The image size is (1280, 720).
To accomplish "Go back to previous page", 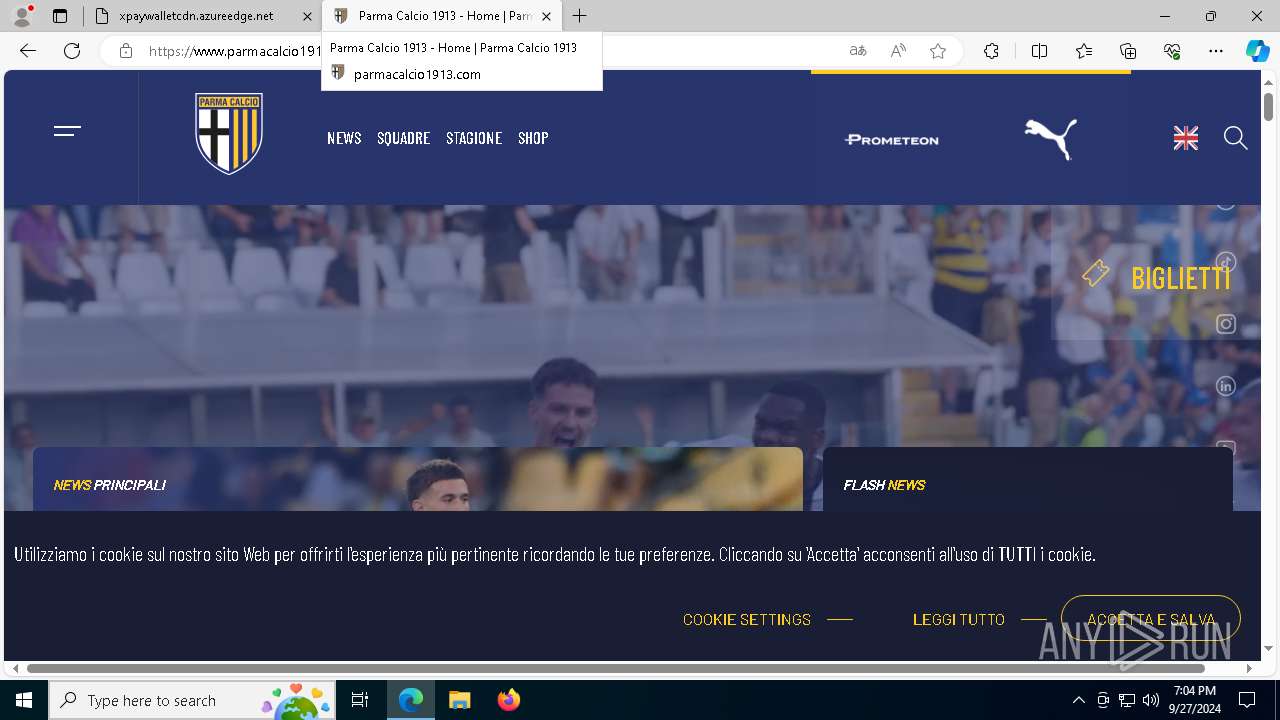I will [x=28, y=51].
